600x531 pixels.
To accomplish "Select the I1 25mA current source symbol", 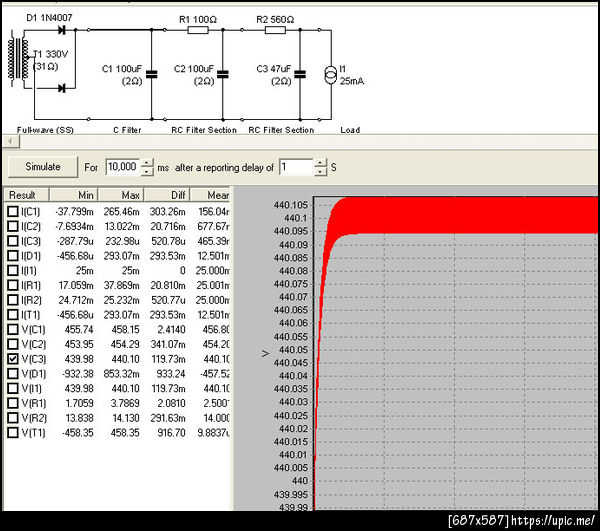I will (331, 75).
